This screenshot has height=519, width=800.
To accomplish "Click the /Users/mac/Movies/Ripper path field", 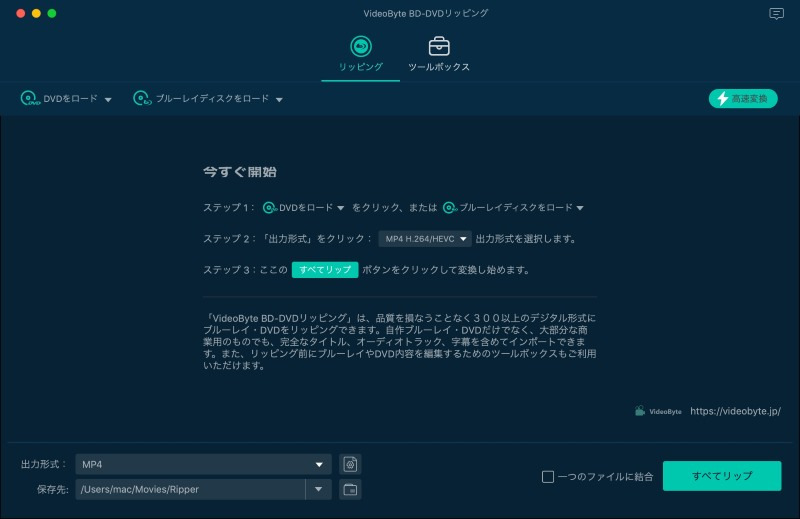I will pyautogui.click(x=190, y=489).
